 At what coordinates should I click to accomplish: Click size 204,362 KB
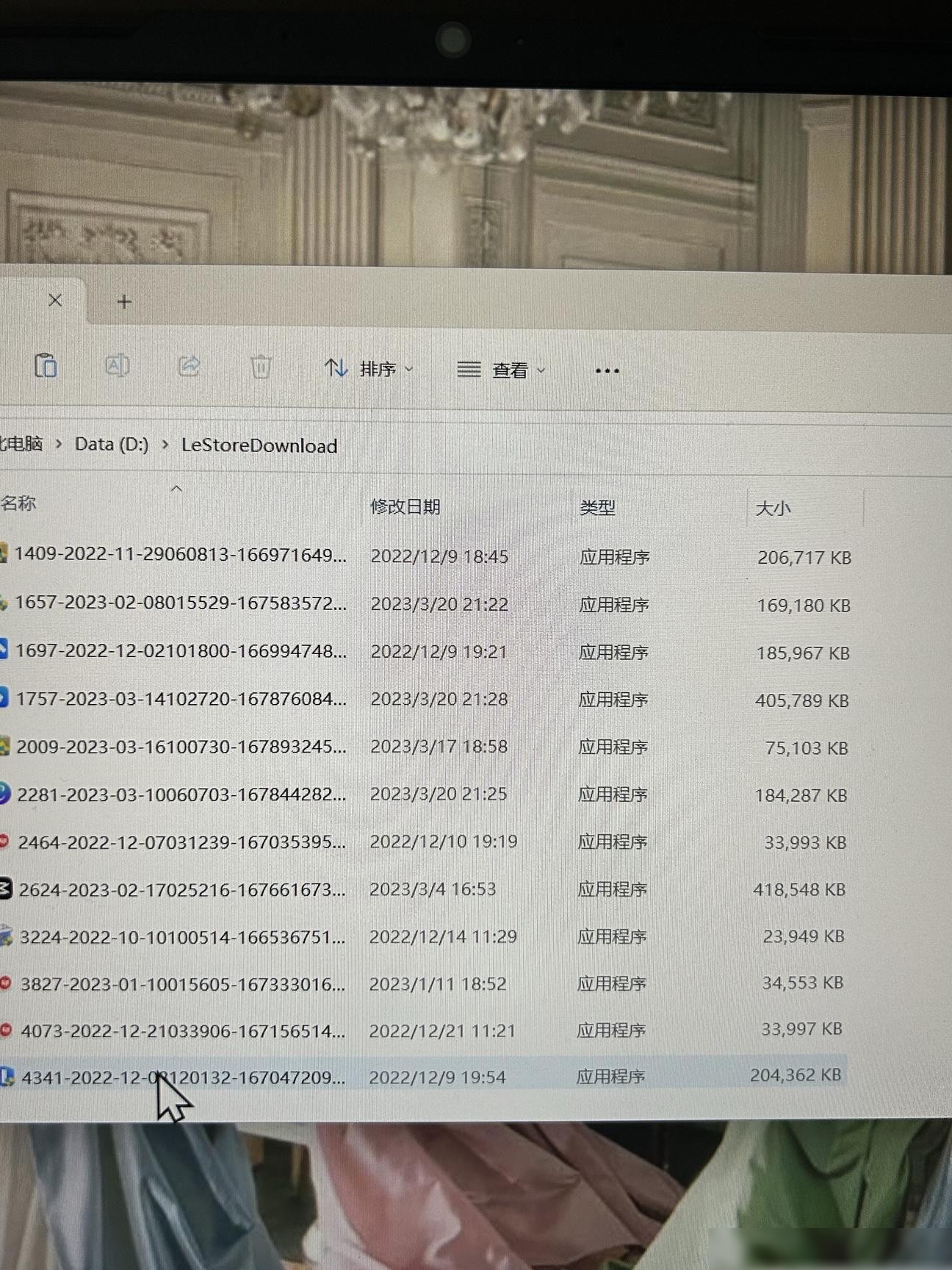(x=796, y=1075)
